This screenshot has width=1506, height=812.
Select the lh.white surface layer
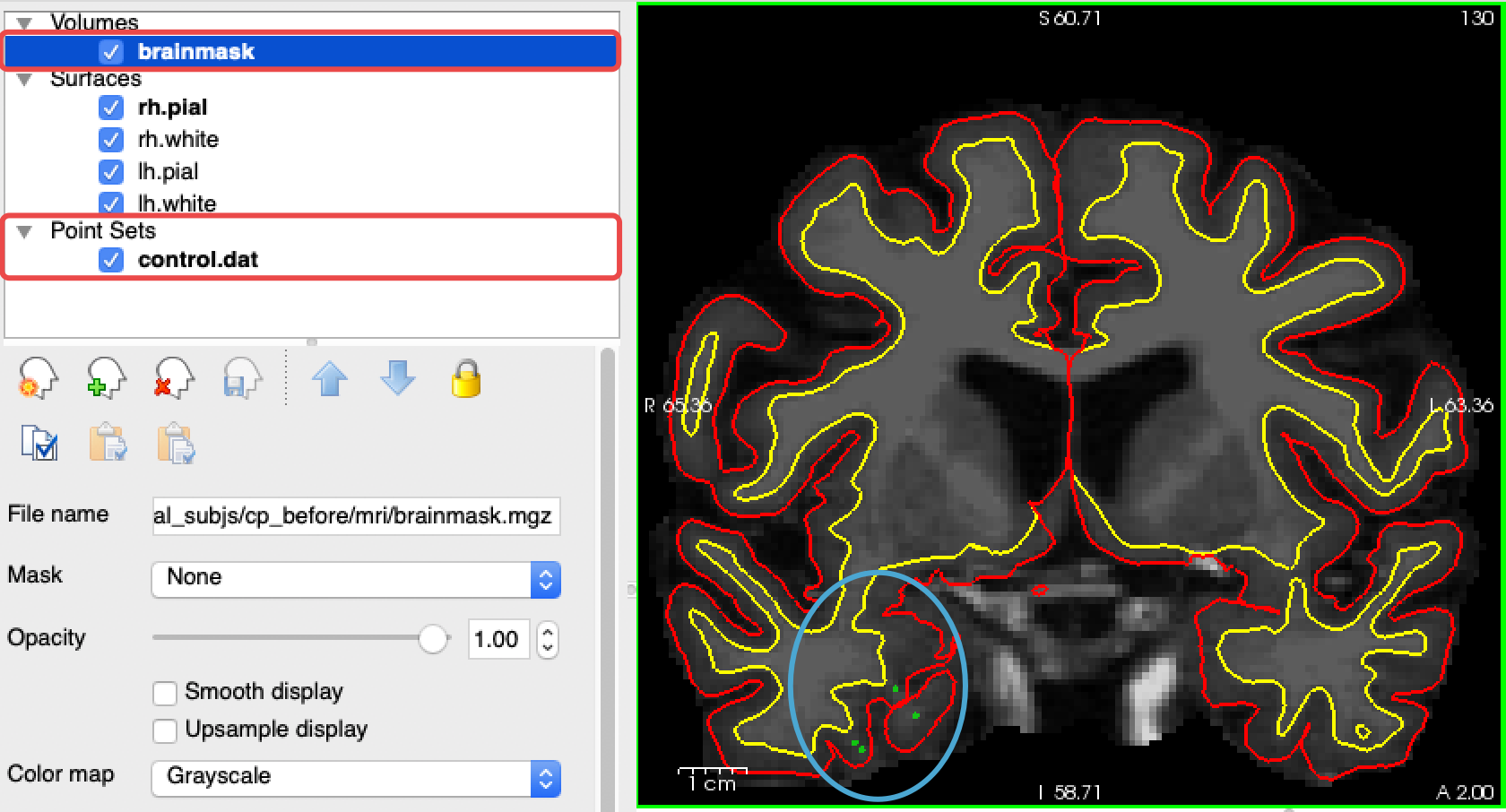[177, 203]
